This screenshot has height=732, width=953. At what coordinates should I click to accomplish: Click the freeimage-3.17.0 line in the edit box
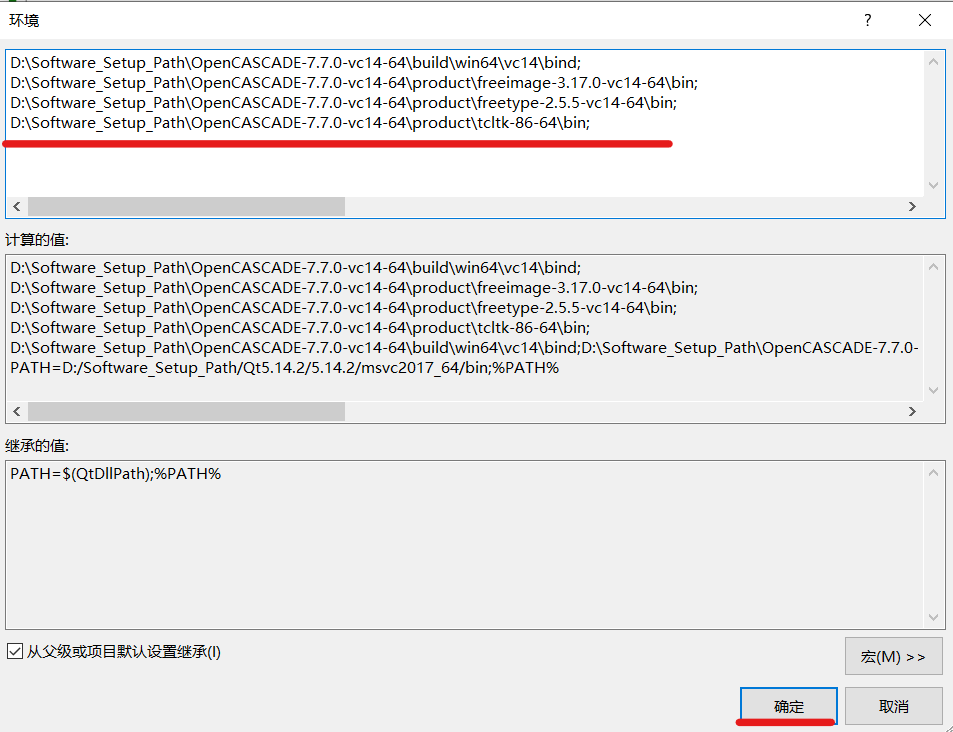(x=354, y=83)
